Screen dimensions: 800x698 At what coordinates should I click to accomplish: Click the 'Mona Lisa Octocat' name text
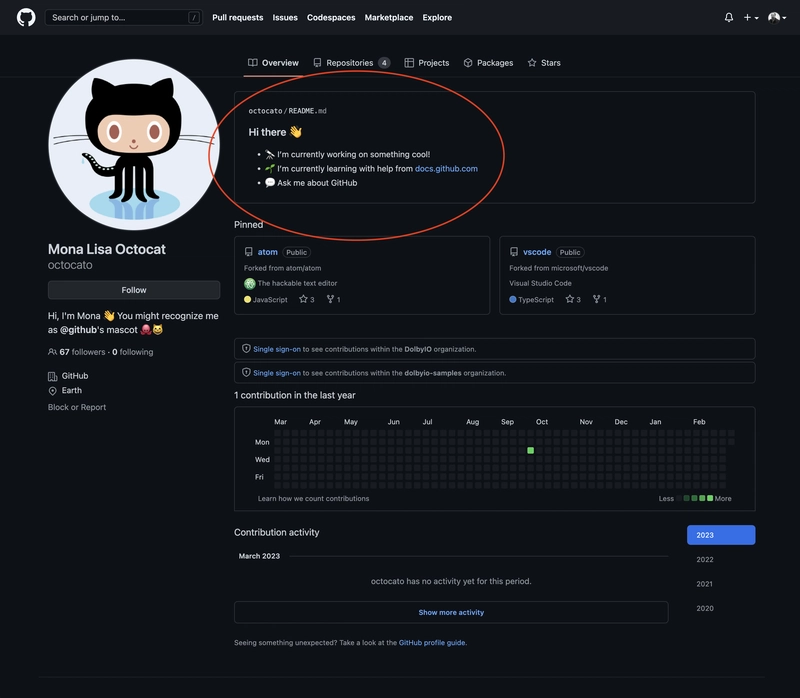(x=107, y=249)
